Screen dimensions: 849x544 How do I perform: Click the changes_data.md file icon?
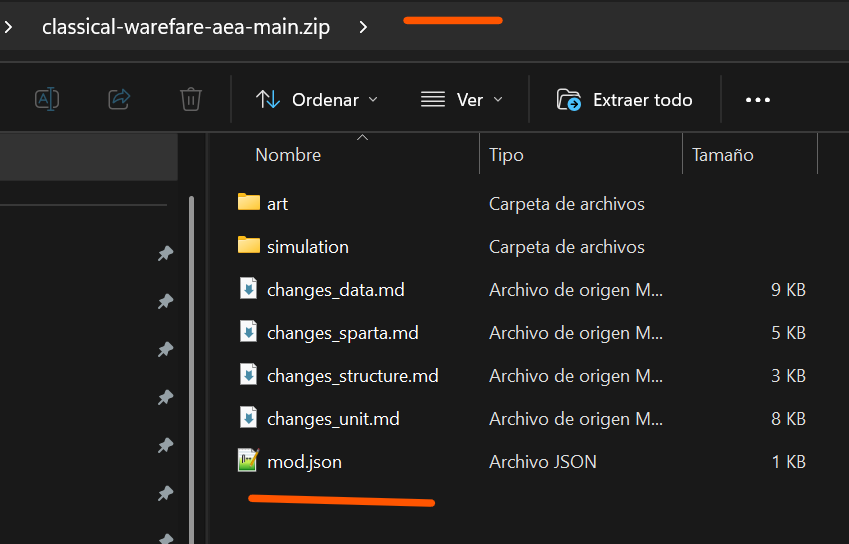pyautogui.click(x=248, y=289)
